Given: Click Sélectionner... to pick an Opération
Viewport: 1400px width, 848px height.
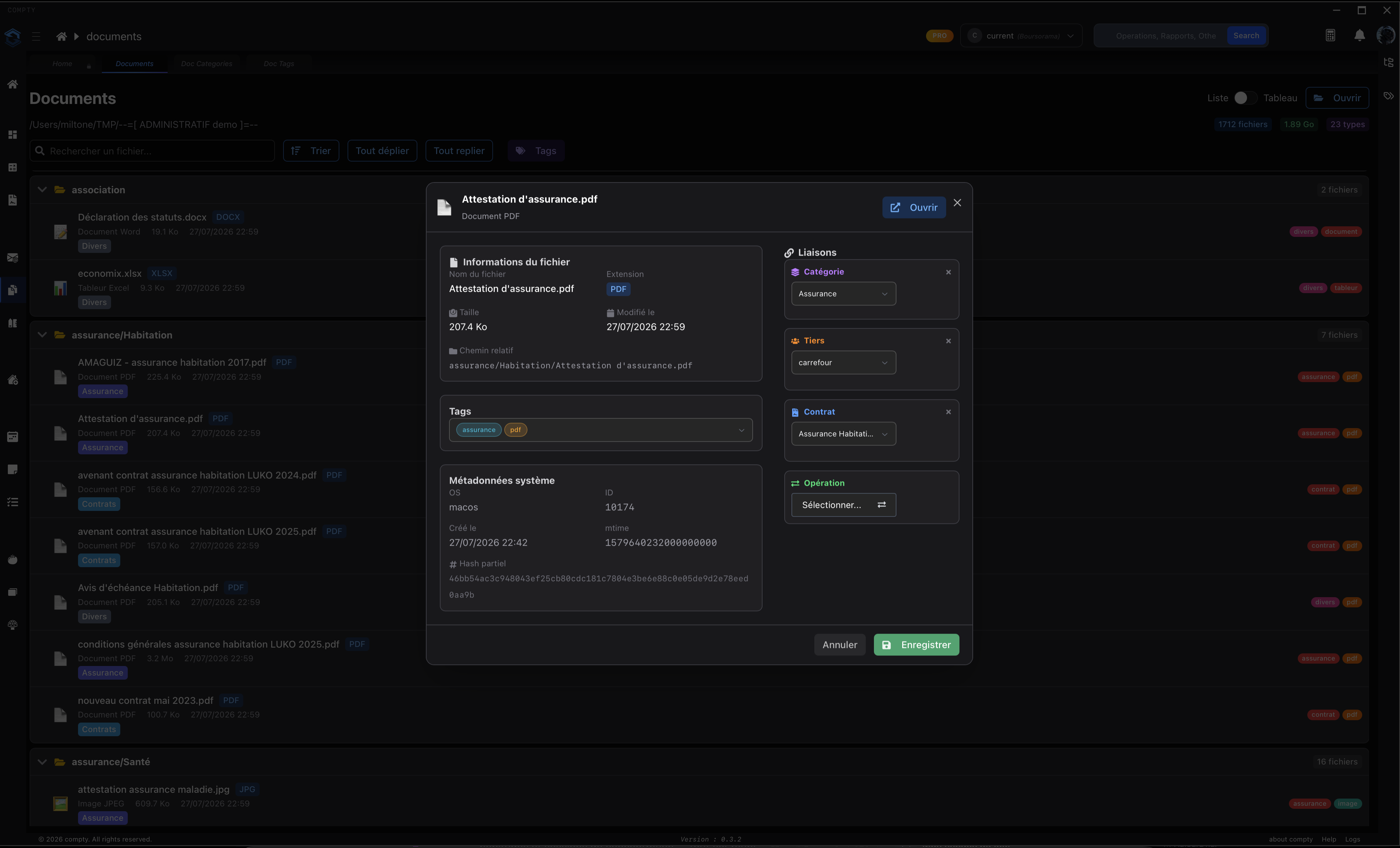Looking at the screenshot, I should (843, 505).
